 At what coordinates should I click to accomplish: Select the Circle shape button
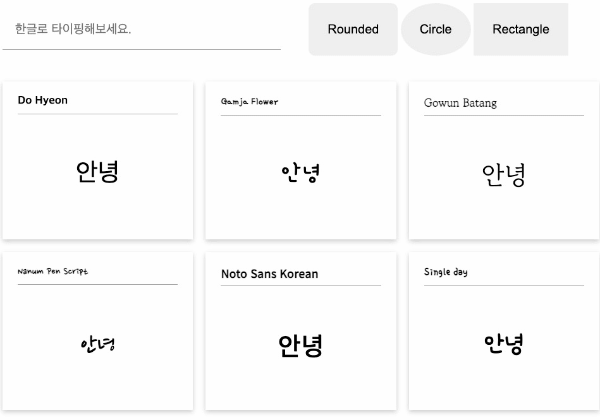(435, 29)
